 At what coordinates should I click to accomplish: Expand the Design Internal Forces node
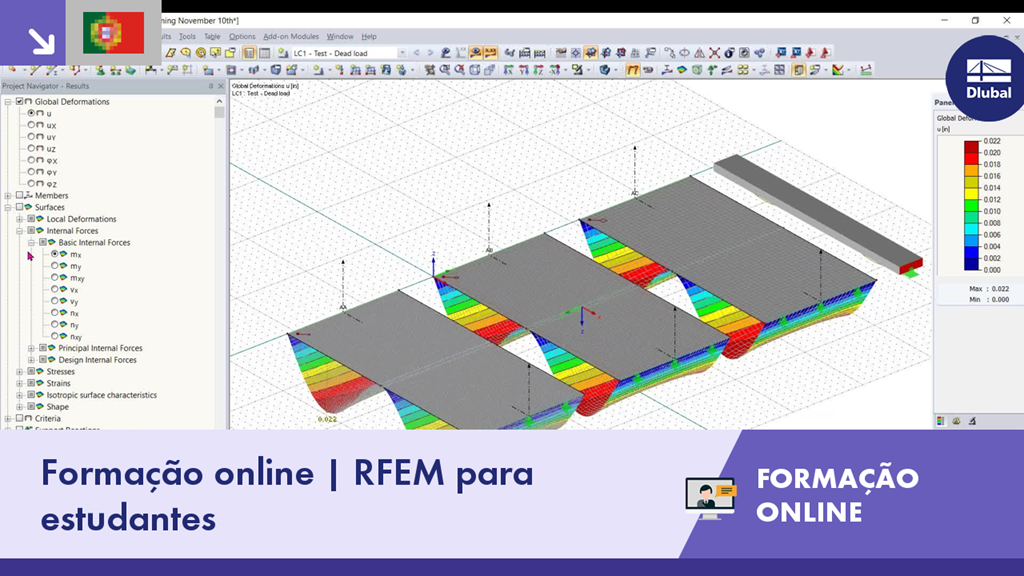[x=31, y=360]
